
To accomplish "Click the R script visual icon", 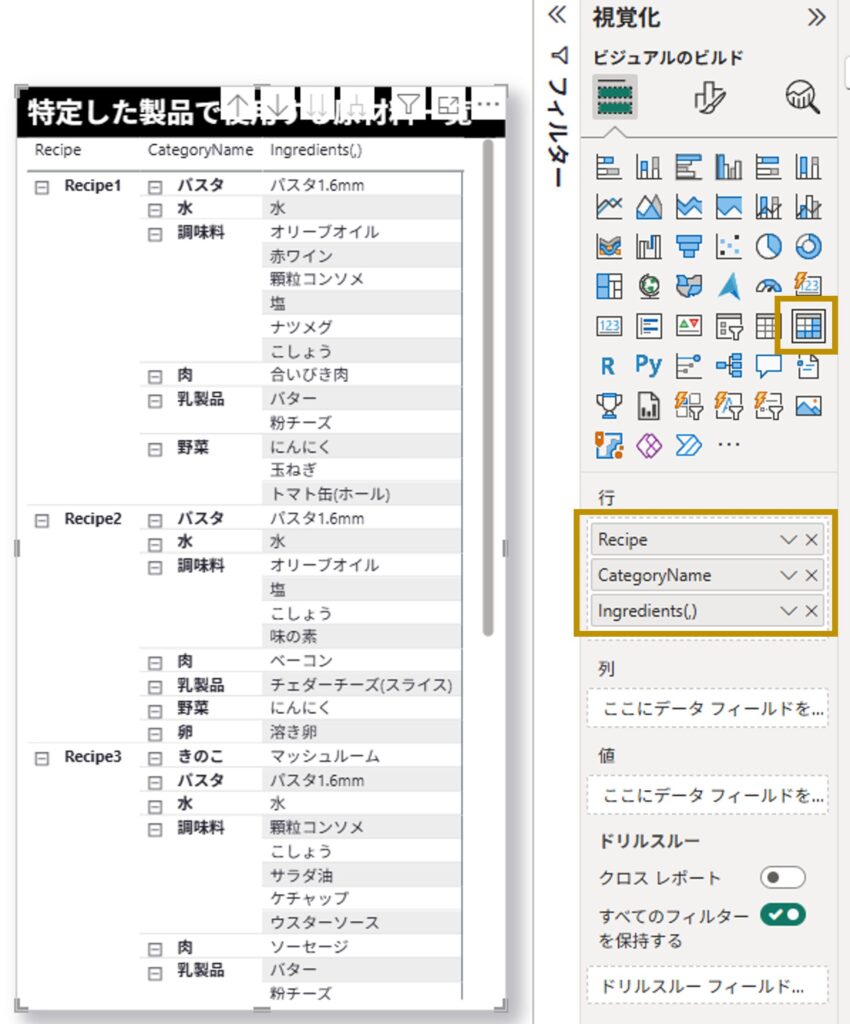I will (608, 366).
